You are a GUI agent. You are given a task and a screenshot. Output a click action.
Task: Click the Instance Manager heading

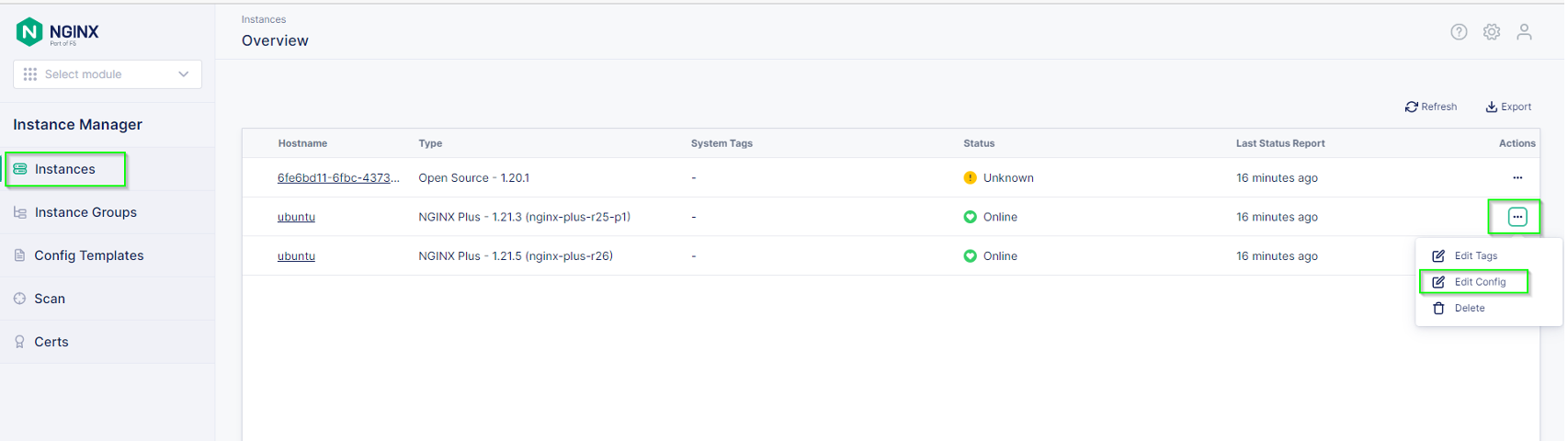pos(77,125)
